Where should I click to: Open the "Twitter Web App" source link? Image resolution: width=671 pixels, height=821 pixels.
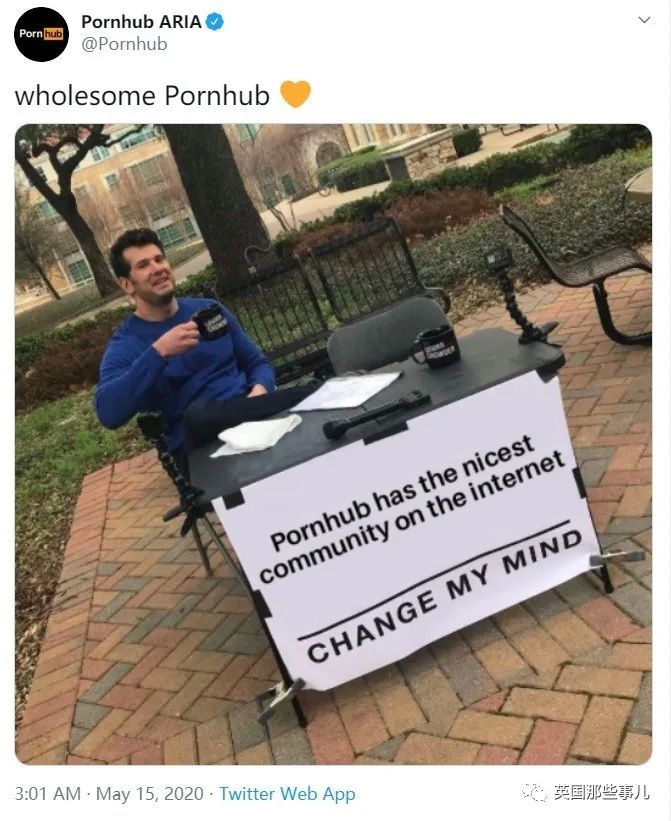point(287,794)
